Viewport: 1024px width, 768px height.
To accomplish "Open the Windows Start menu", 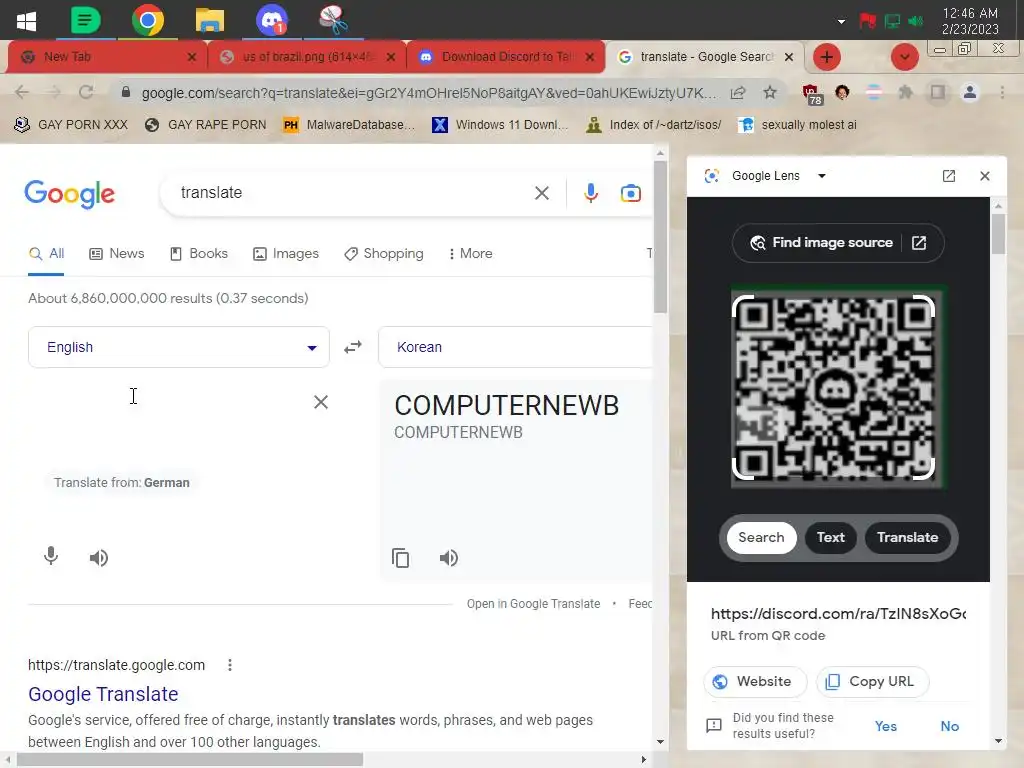I will coord(26,20).
